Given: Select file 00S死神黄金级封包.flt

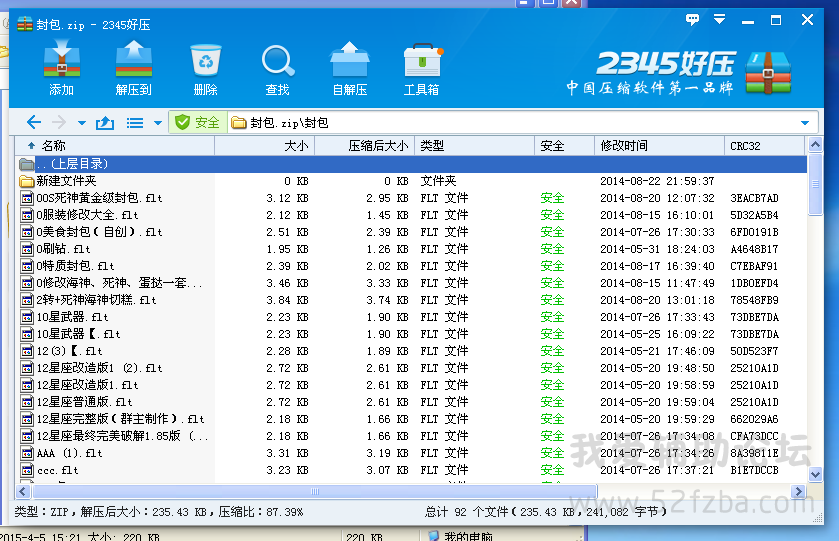Looking at the screenshot, I should 411,198.
